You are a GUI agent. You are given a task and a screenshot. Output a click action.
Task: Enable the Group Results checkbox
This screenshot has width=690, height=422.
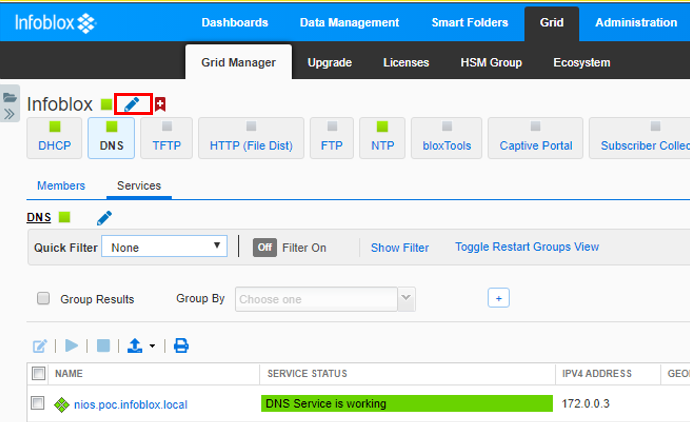point(43,299)
